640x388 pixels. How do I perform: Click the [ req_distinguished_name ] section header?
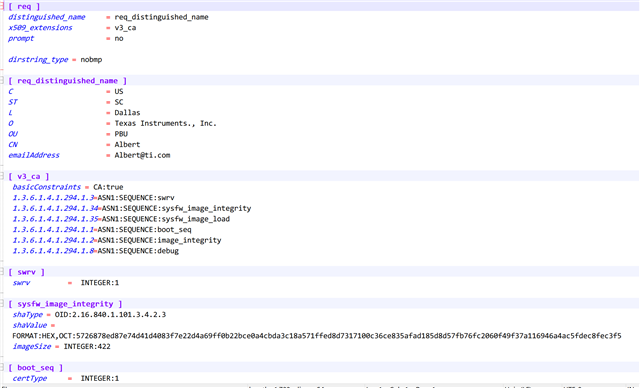pos(67,81)
